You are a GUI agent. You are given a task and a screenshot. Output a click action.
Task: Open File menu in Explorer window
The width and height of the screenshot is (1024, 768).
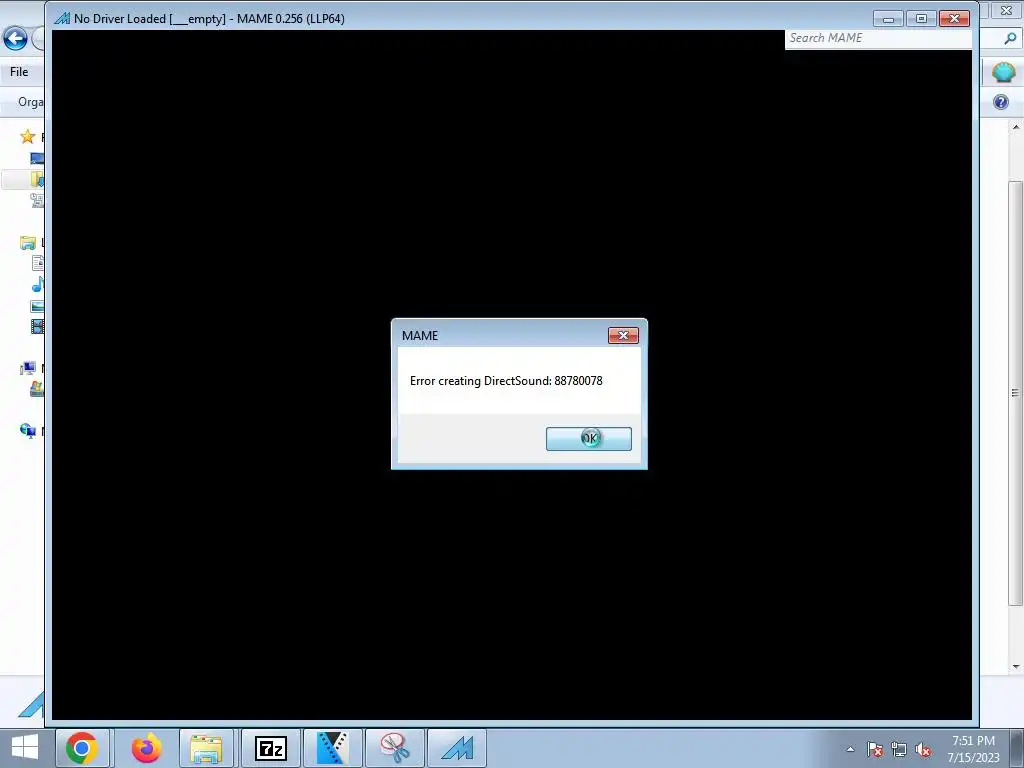coord(19,72)
